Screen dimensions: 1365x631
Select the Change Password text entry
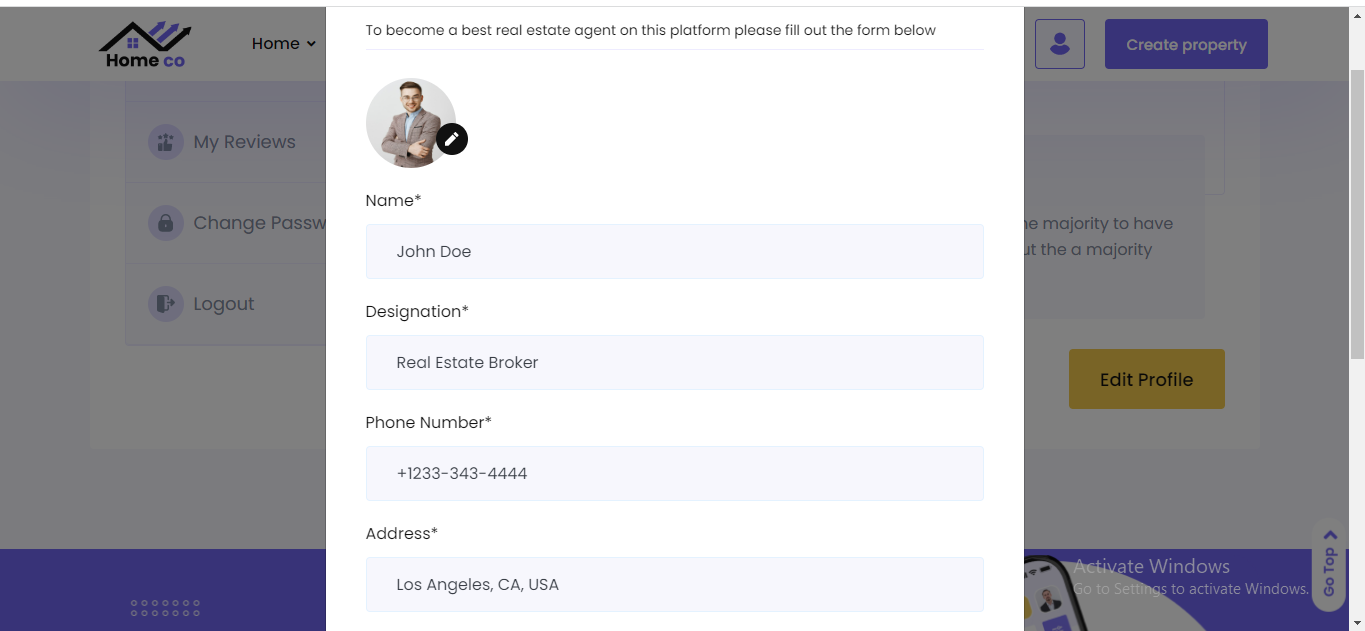pos(260,223)
